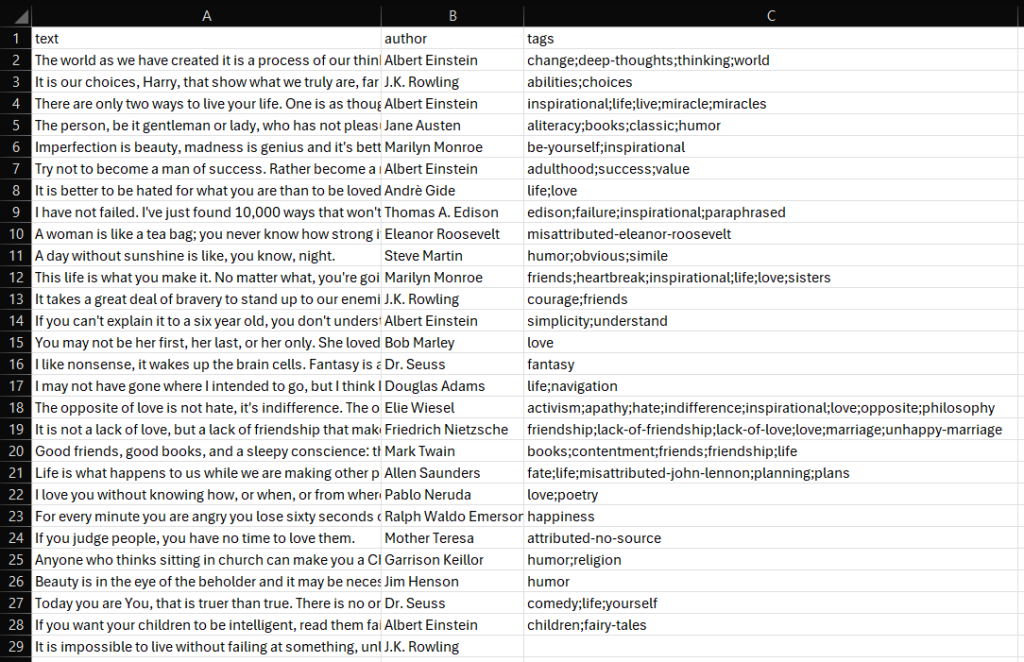Select the entire column C header
The width and height of the screenshot is (1024, 662).
771,15
